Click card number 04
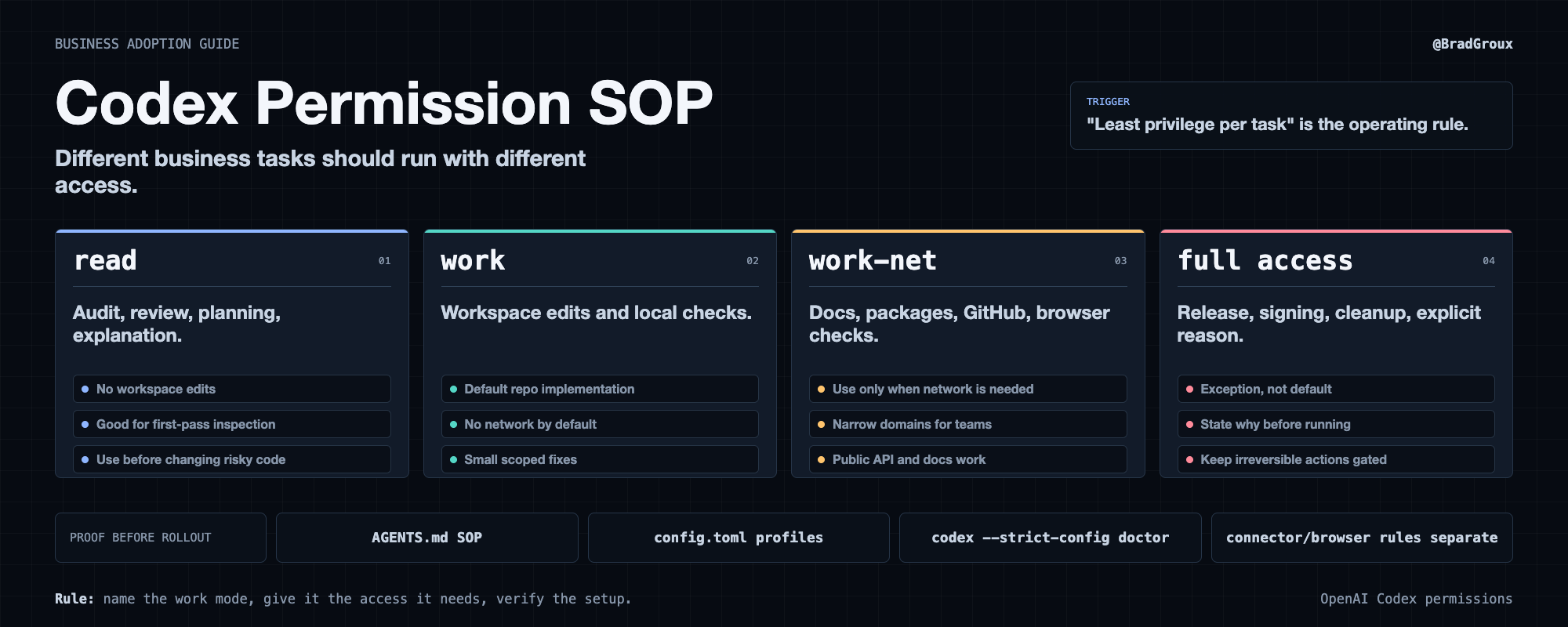This screenshot has height=627, width=1568. (1489, 261)
